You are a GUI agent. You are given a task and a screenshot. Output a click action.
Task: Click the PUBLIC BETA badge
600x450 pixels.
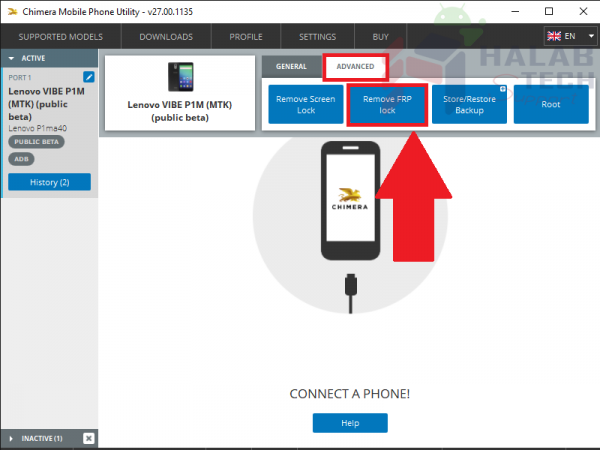coord(36,142)
